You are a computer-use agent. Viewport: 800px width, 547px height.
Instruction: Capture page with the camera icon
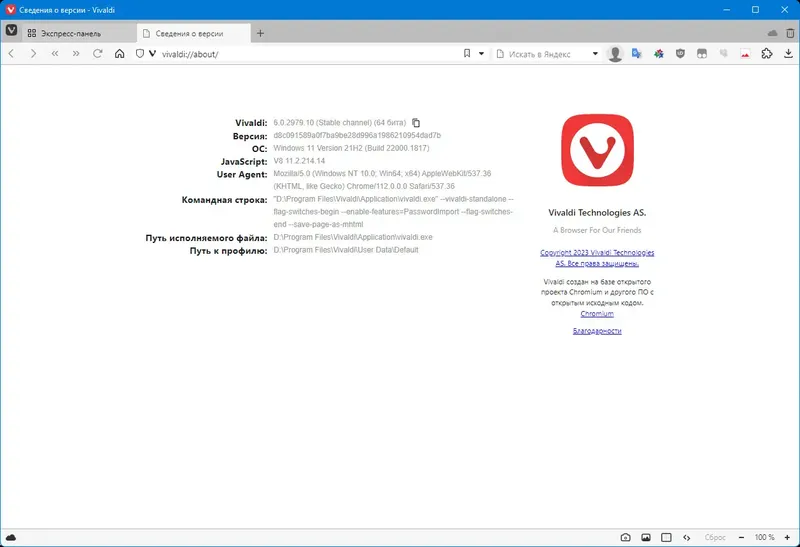[x=626, y=537]
